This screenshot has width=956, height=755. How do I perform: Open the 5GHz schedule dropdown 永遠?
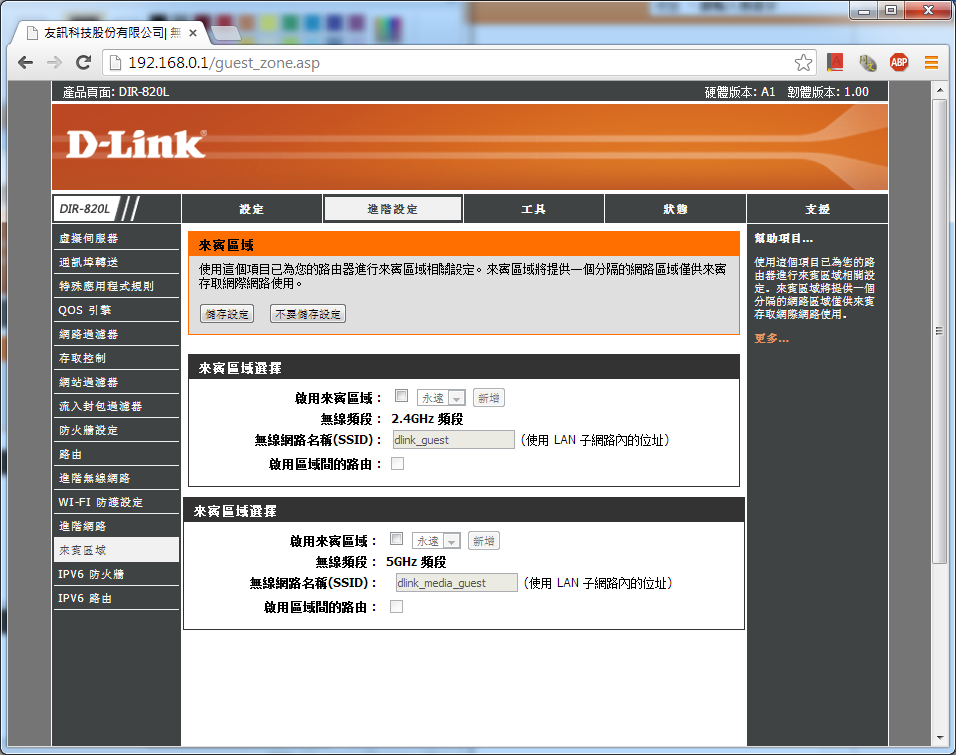click(x=438, y=541)
